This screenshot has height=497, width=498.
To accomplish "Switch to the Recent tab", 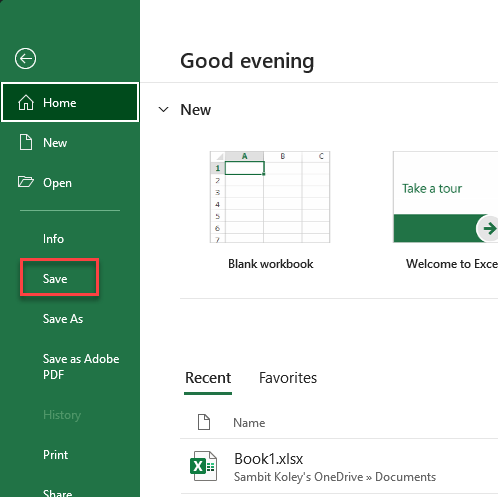I will pos(208,378).
